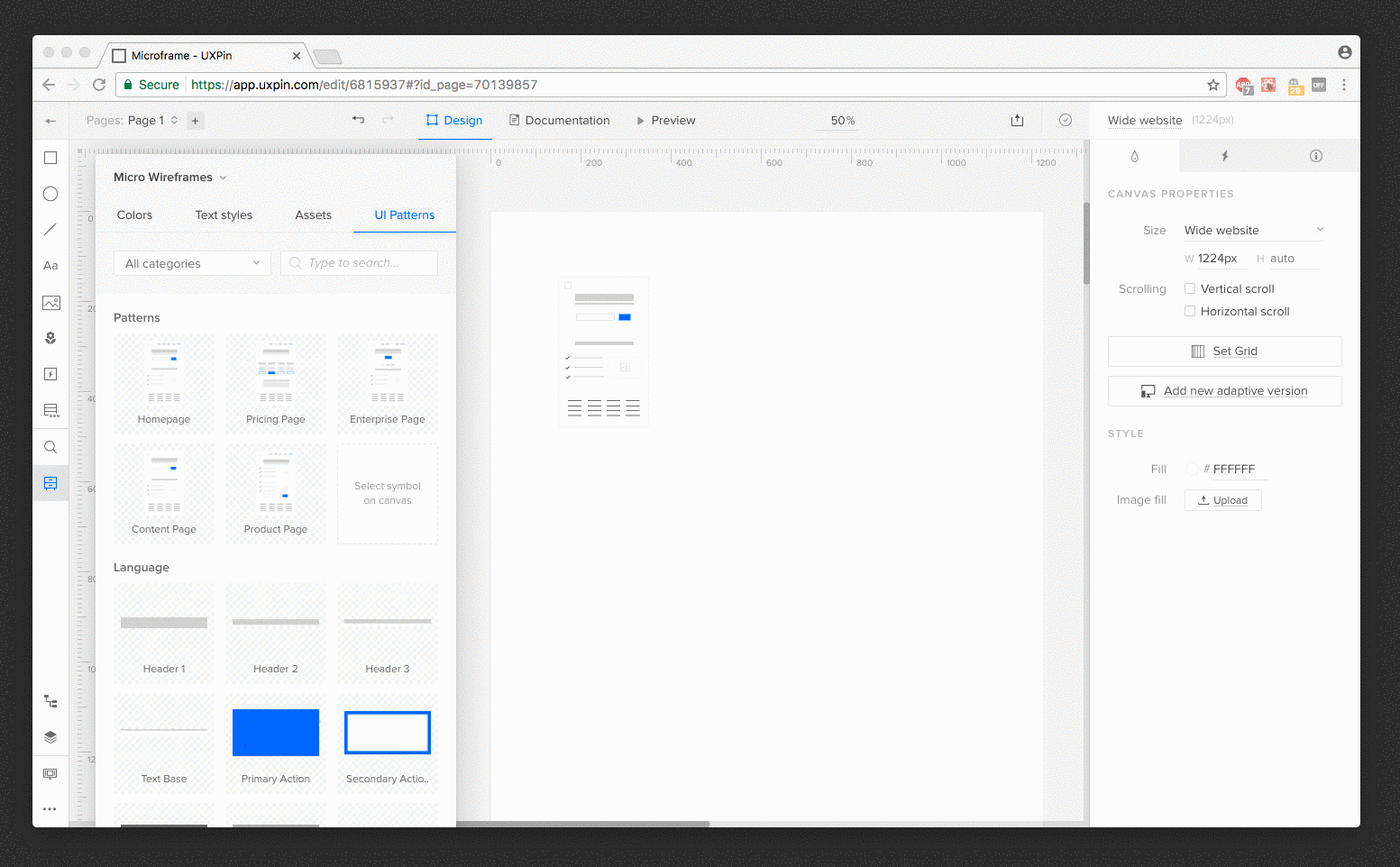Select the Line drawing tool
Image resolution: width=1400 pixels, height=867 pixels.
point(50,230)
